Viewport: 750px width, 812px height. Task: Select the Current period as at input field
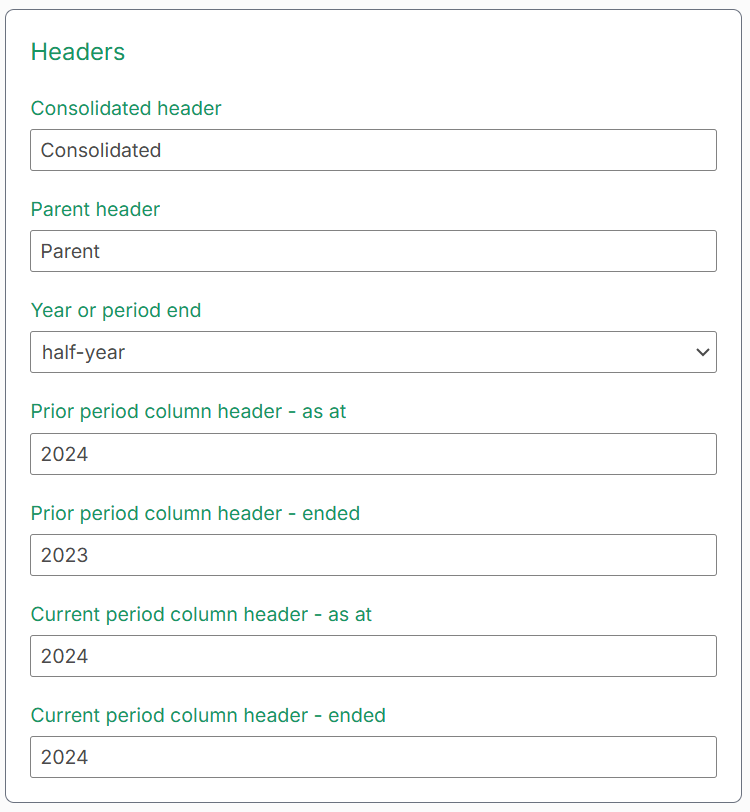pos(373,656)
